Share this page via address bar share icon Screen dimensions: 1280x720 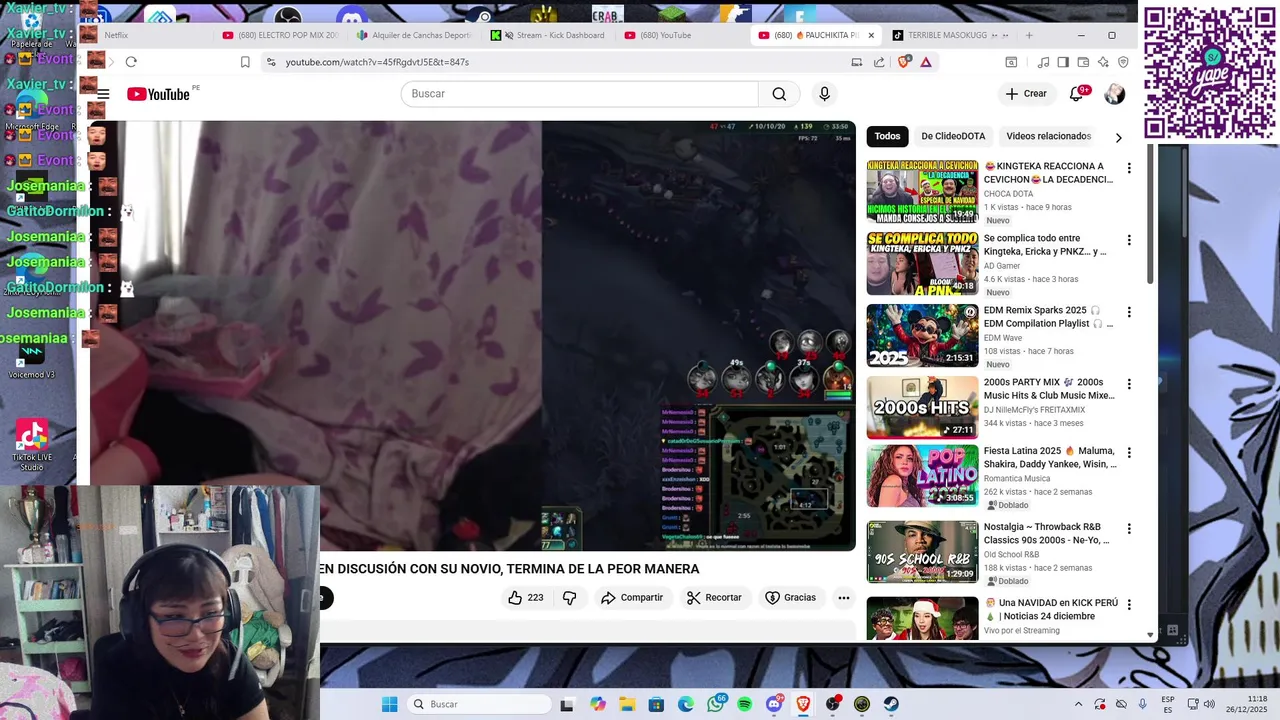pos(879,62)
